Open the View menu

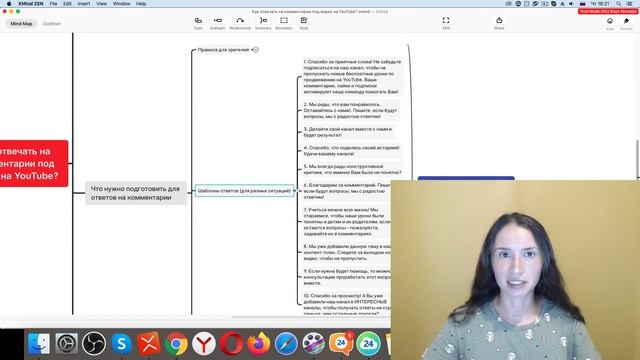click(101, 4)
